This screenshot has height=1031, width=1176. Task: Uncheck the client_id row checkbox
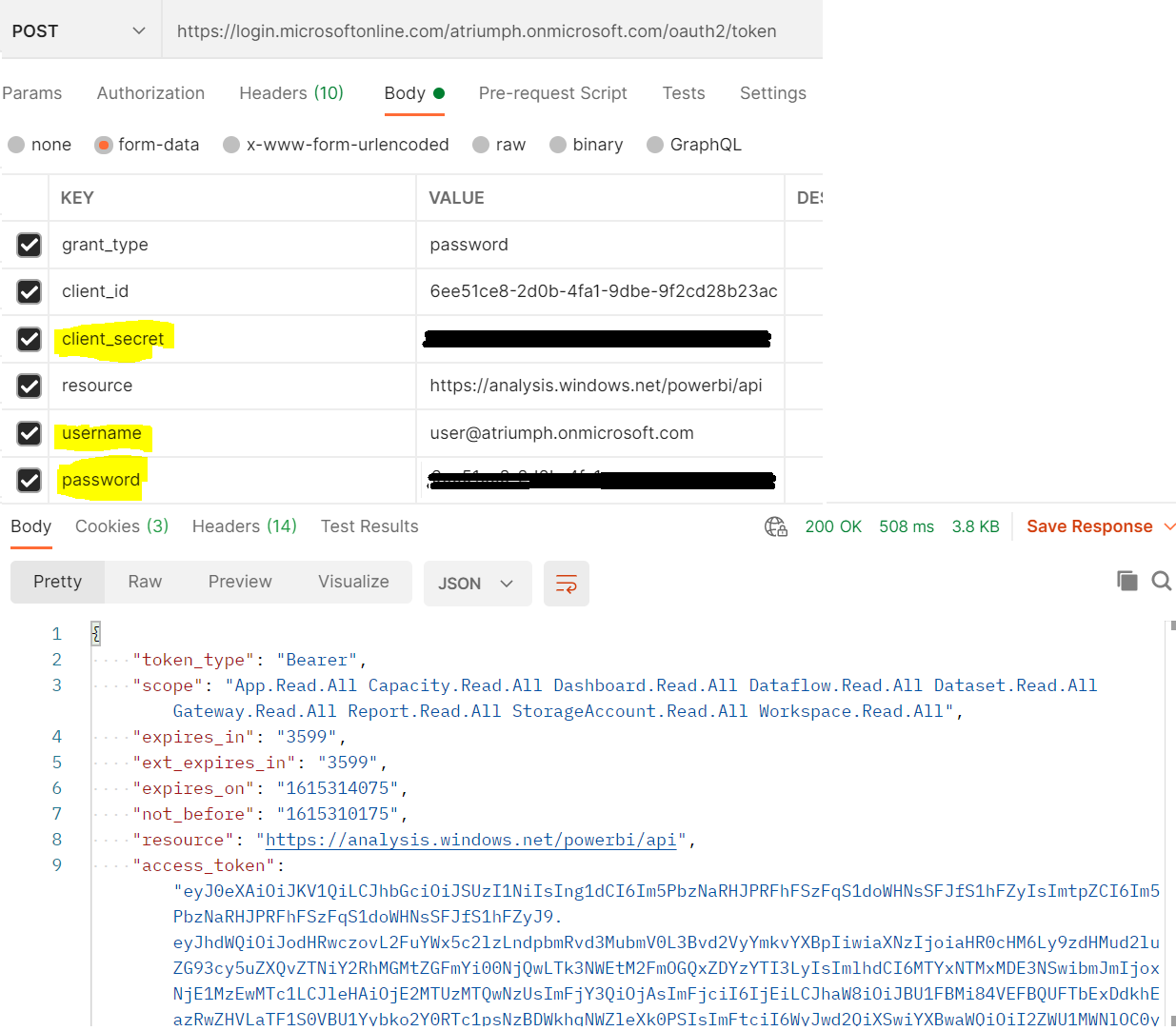(30, 291)
